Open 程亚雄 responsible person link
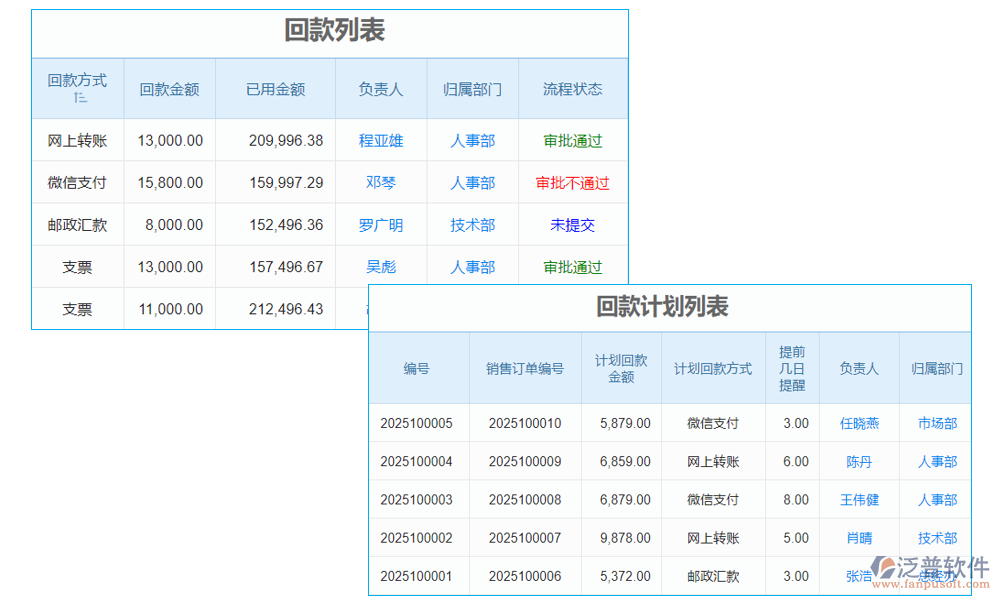 click(x=380, y=140)
